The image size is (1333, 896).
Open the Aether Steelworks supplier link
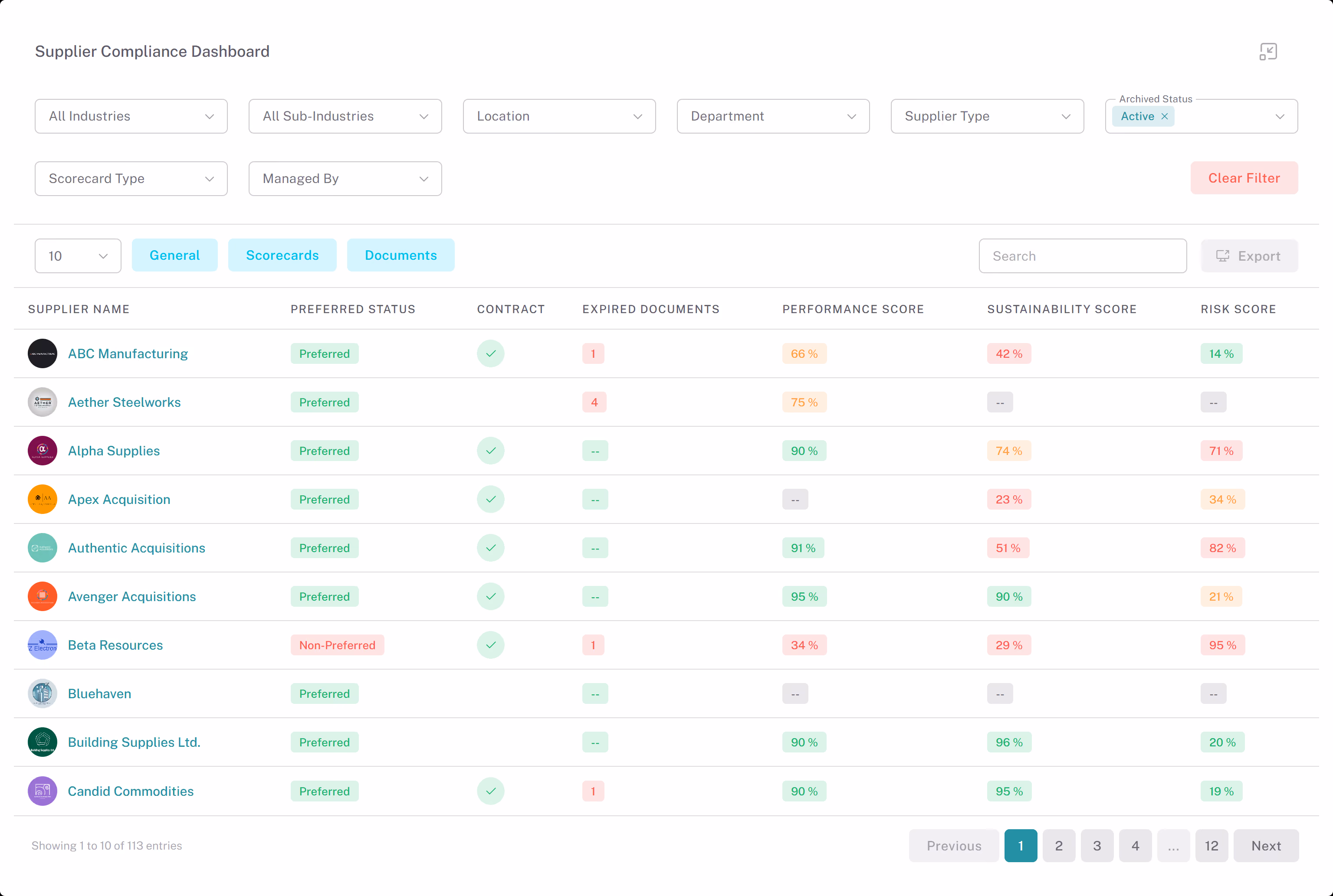coord(124,402)
